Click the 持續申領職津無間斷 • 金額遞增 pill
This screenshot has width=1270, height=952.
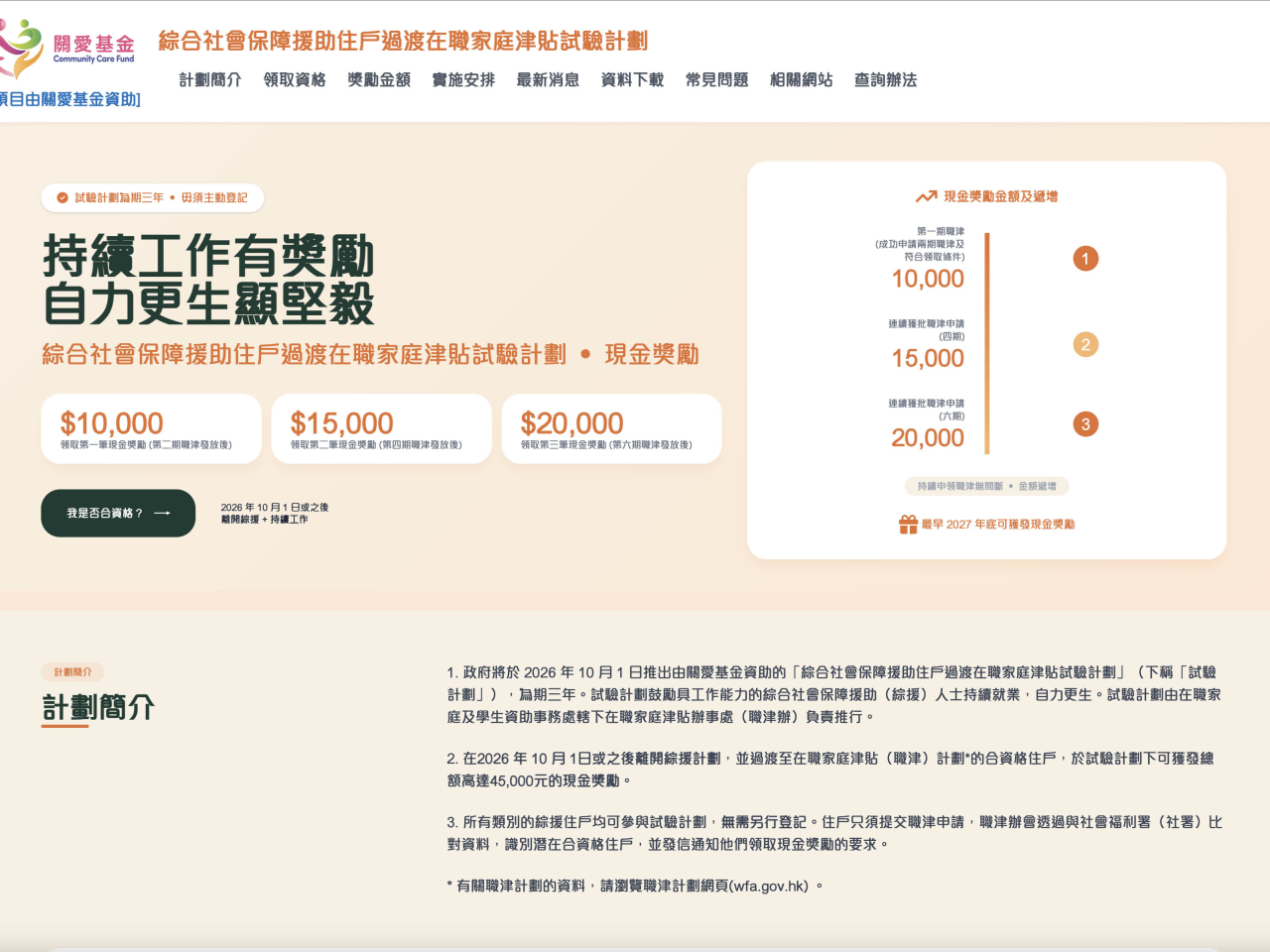[986, 486]
